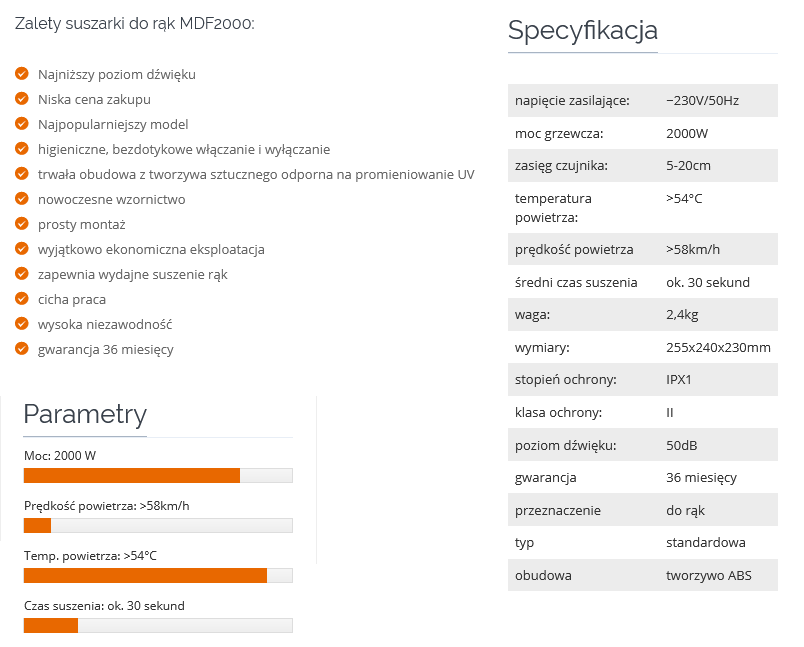
Task: Click checkmark icon beside 'Najniższy poziom dźwięku'
Action: [x=22, y=74]
